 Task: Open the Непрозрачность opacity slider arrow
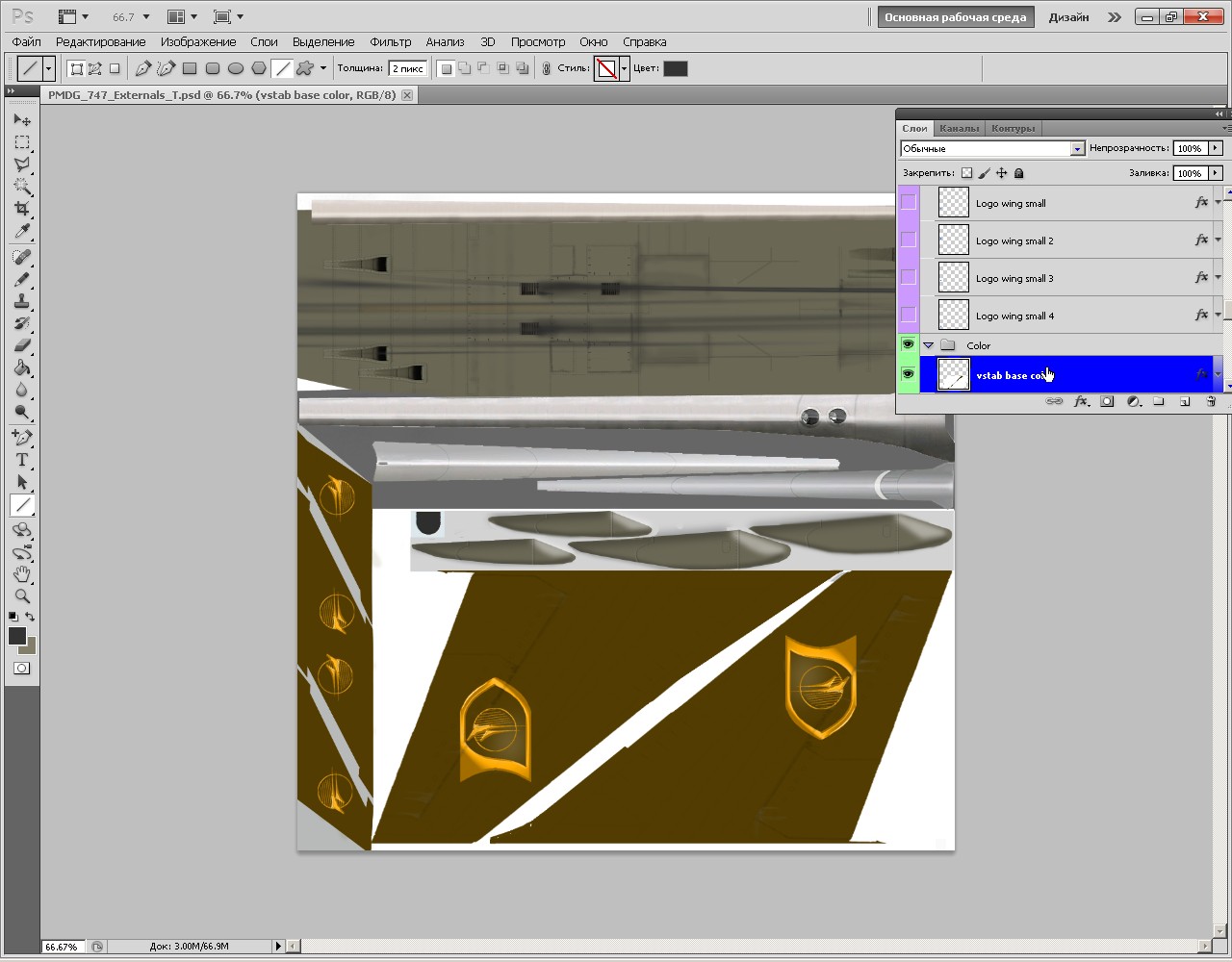(1216, 148)
